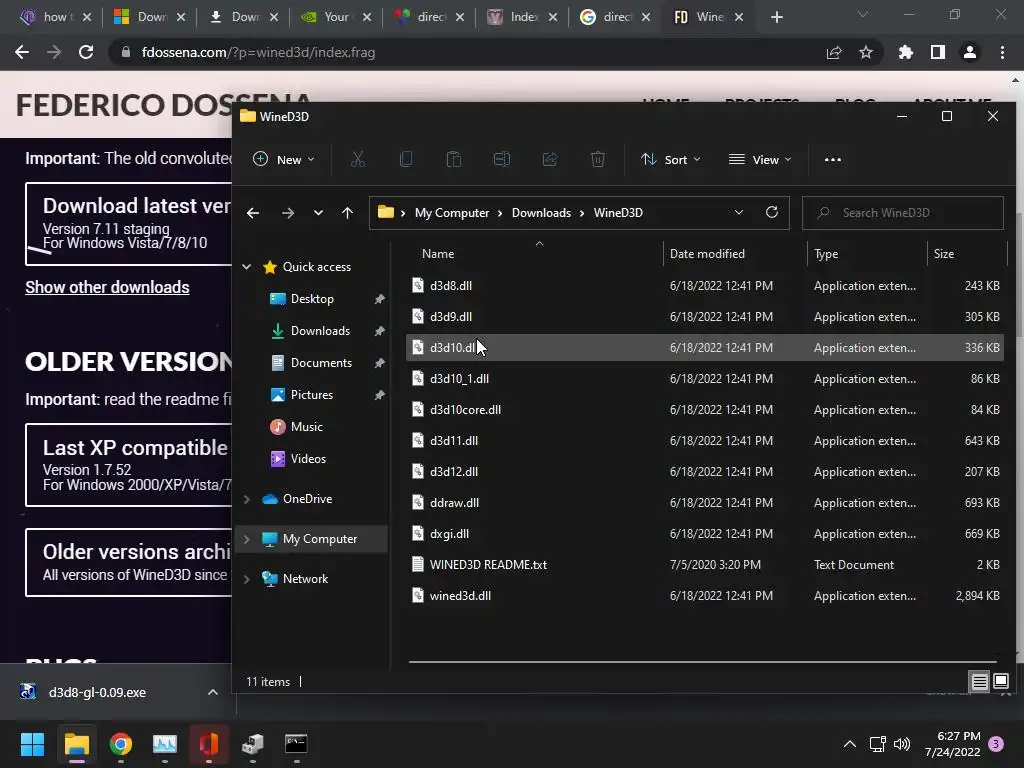This screenshot has height=768, width=1024.
Task: Reload the Chrome page
Action: (x=86, y=52)
